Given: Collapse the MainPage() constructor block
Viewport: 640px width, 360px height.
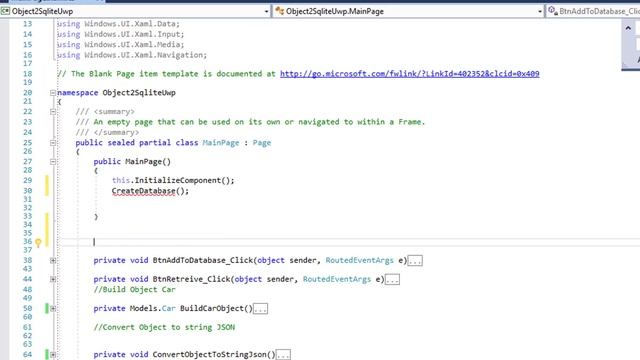Looking at the screenshot, I should point(53,162).
